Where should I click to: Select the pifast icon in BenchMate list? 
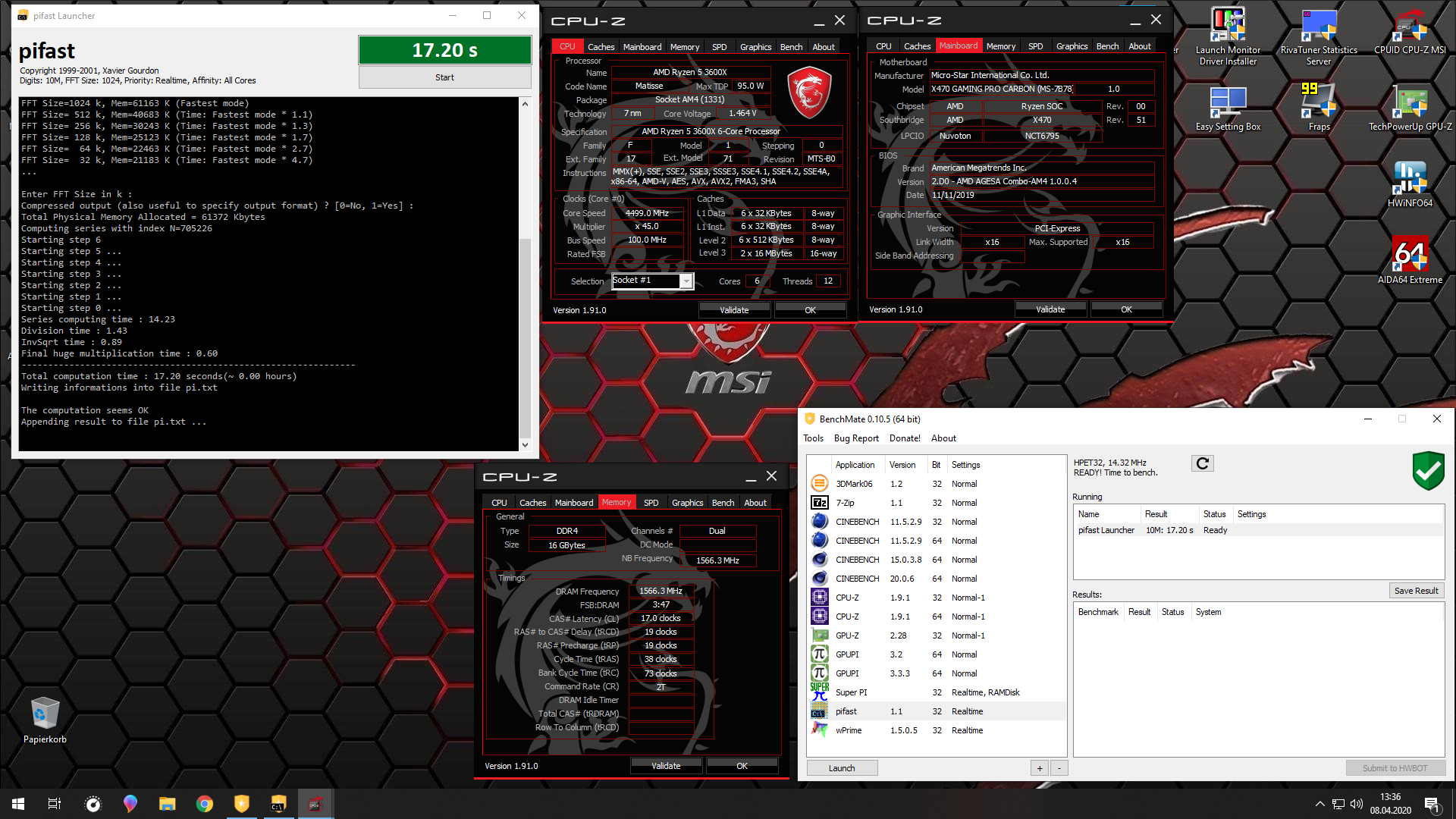[819, 711]
